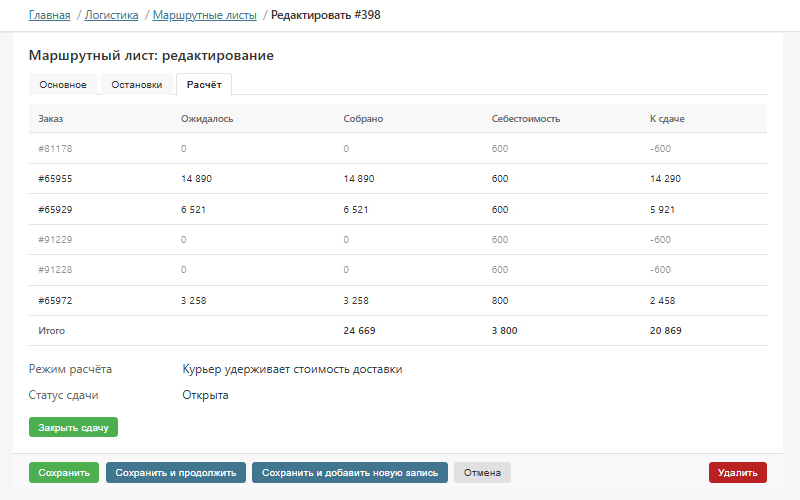
Task: Click the К сдаче column header
Action: click(667, 119)
